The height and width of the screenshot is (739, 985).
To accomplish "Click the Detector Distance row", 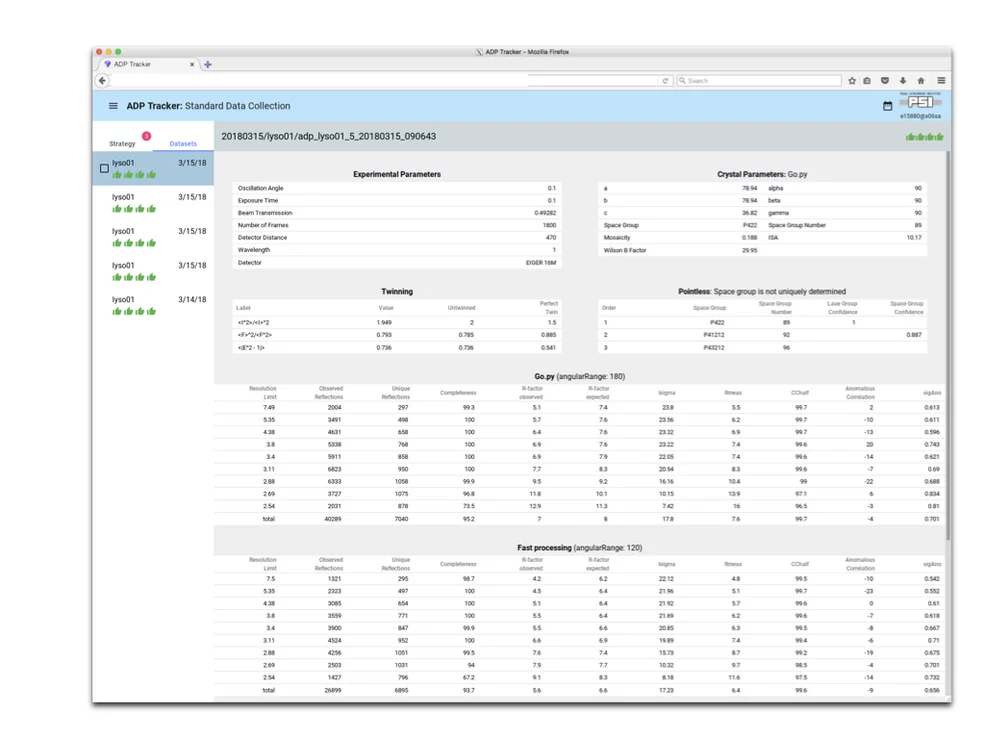I will (x=397, y=238).
